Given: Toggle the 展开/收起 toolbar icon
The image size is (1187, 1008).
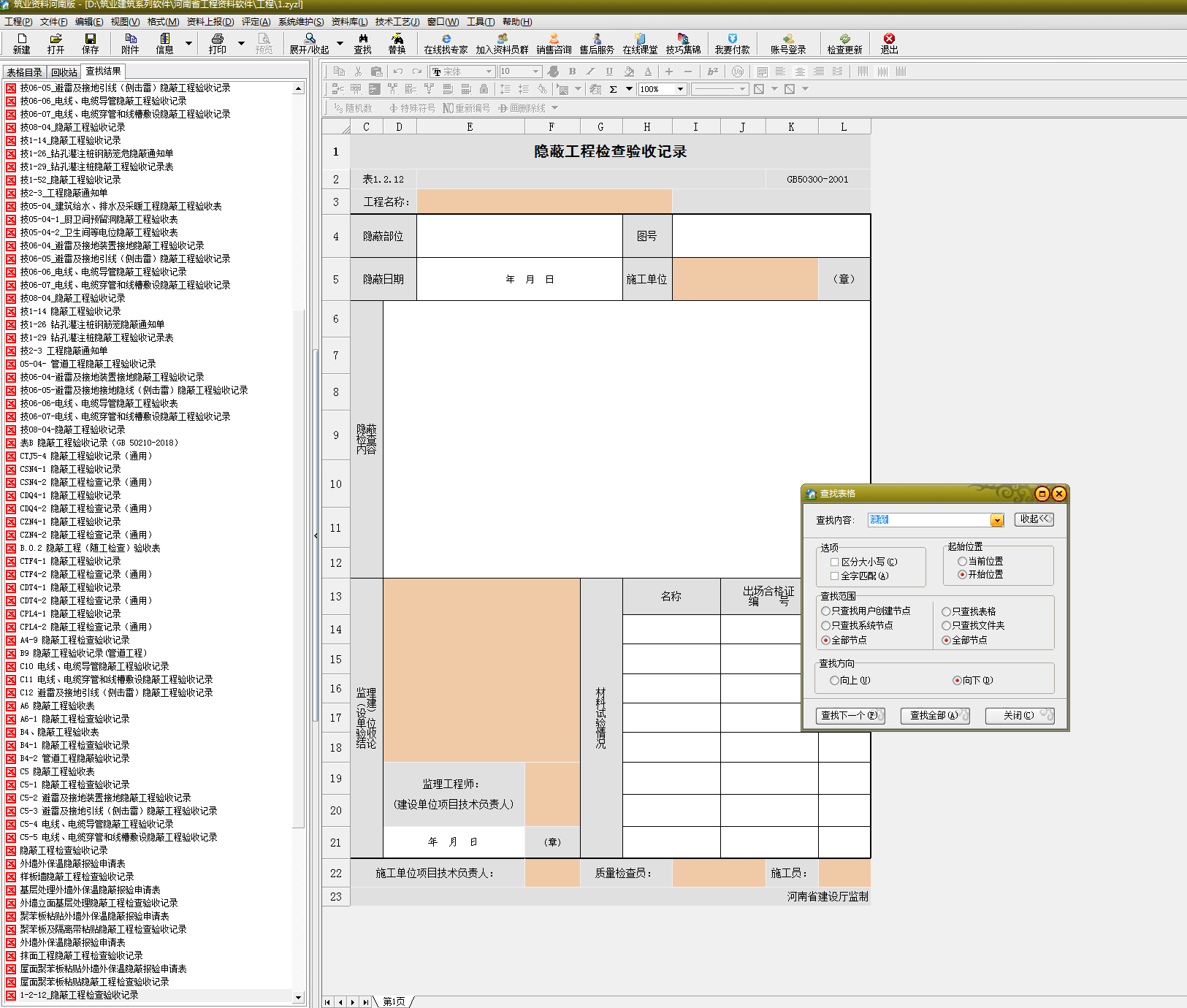Looking at the screenshot, I should click(309, 44).
